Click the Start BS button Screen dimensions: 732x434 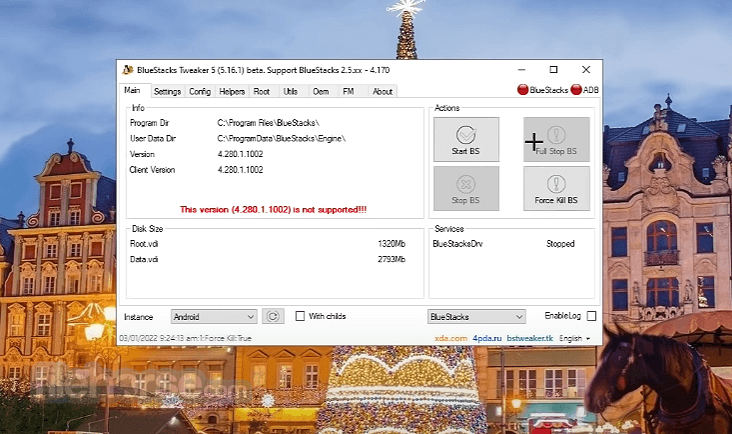tap(466, 139)
